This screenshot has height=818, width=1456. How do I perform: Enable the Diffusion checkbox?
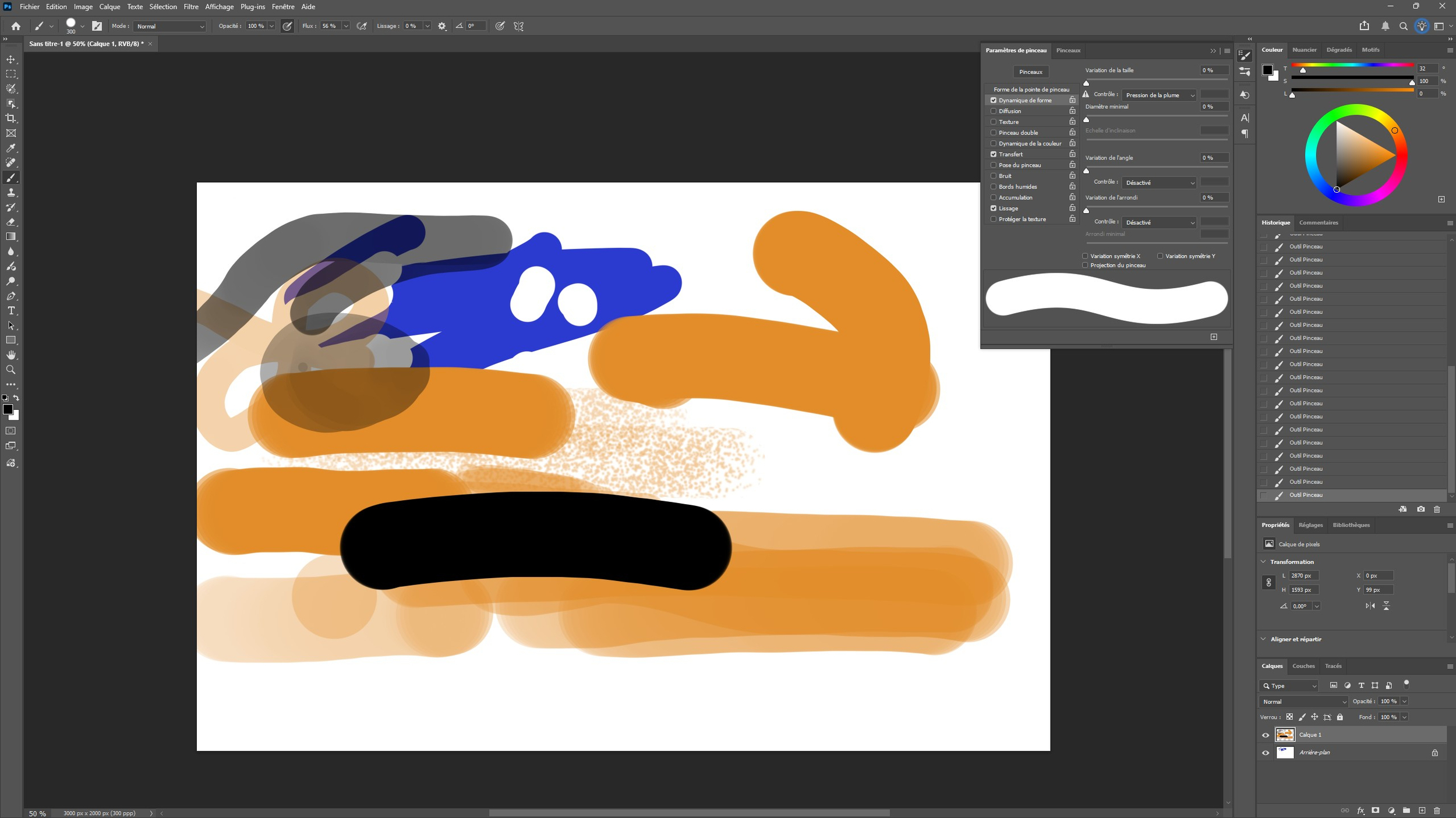994,111
